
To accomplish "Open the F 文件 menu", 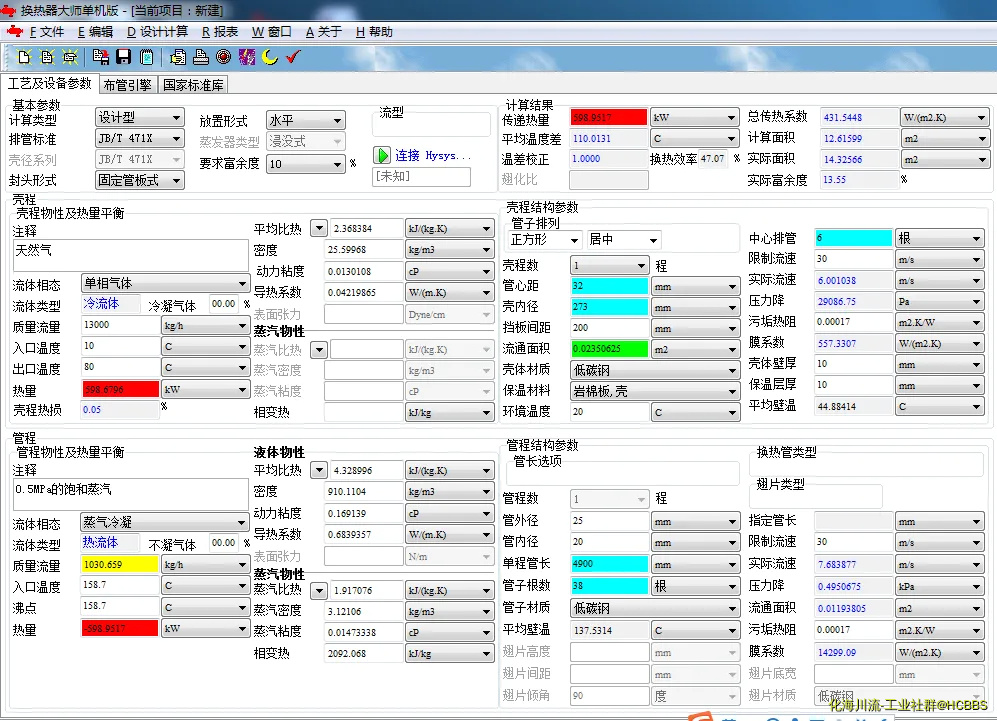I will click(47, 32).
